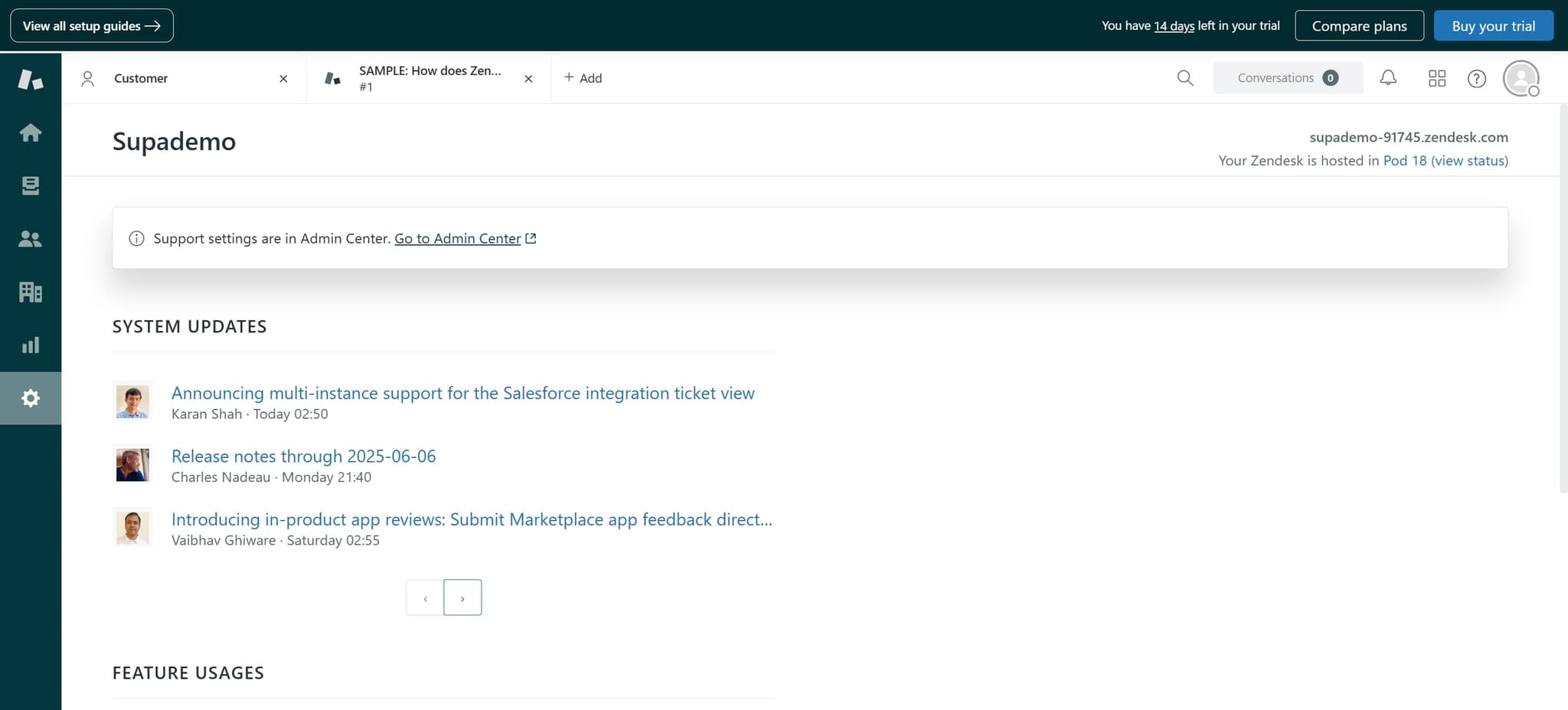Open the Go to Admin Center link
This screenshot has width=1568, height=710.
pos(457,238)
